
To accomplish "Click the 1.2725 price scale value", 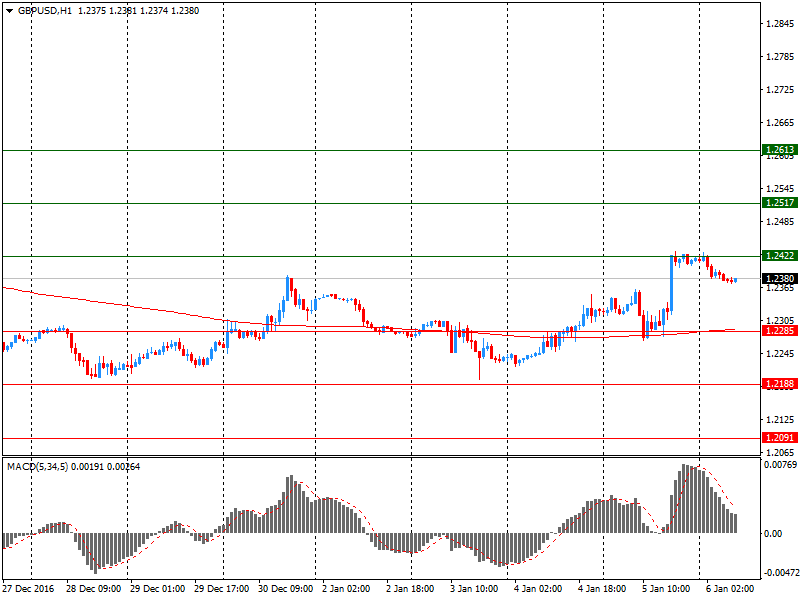I will coord(780,90).
